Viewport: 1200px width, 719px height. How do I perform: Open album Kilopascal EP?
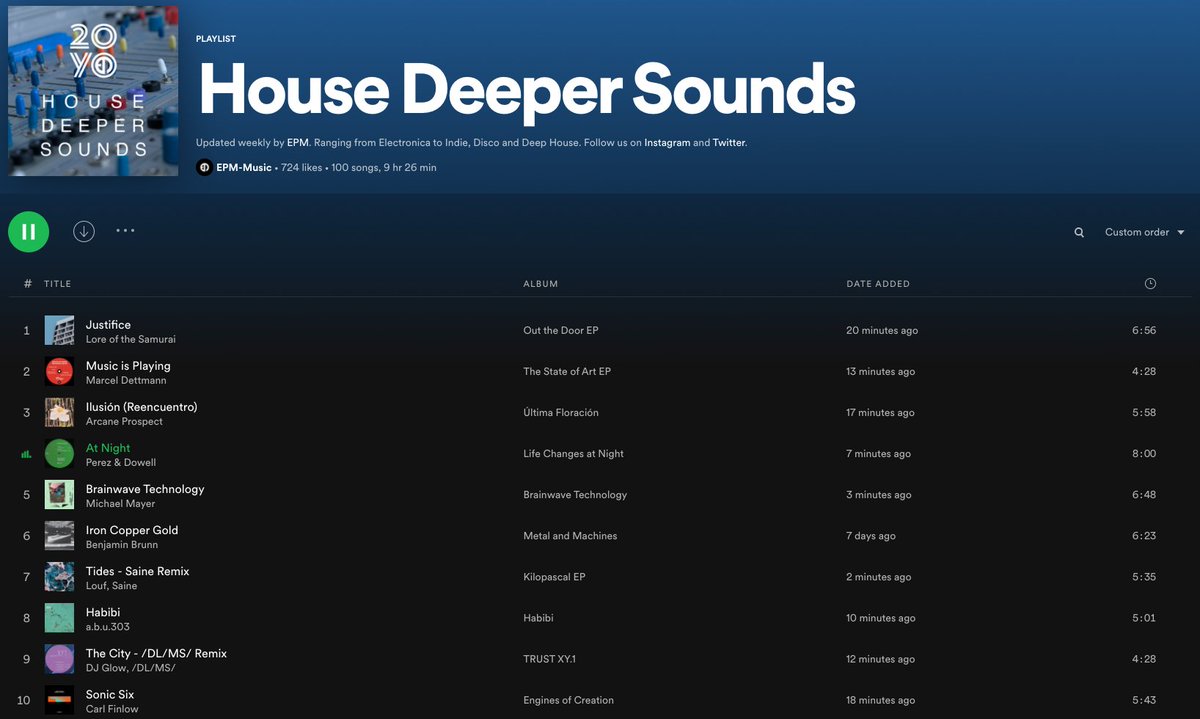[554, 577]
